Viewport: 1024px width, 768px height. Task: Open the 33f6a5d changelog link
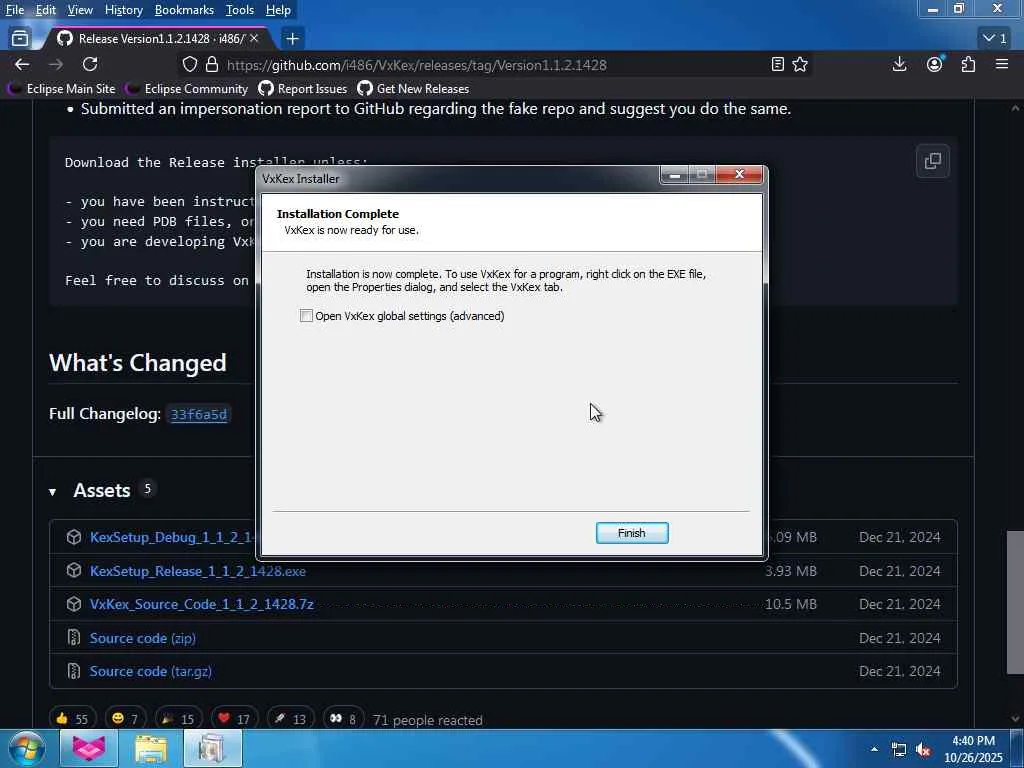199,415
